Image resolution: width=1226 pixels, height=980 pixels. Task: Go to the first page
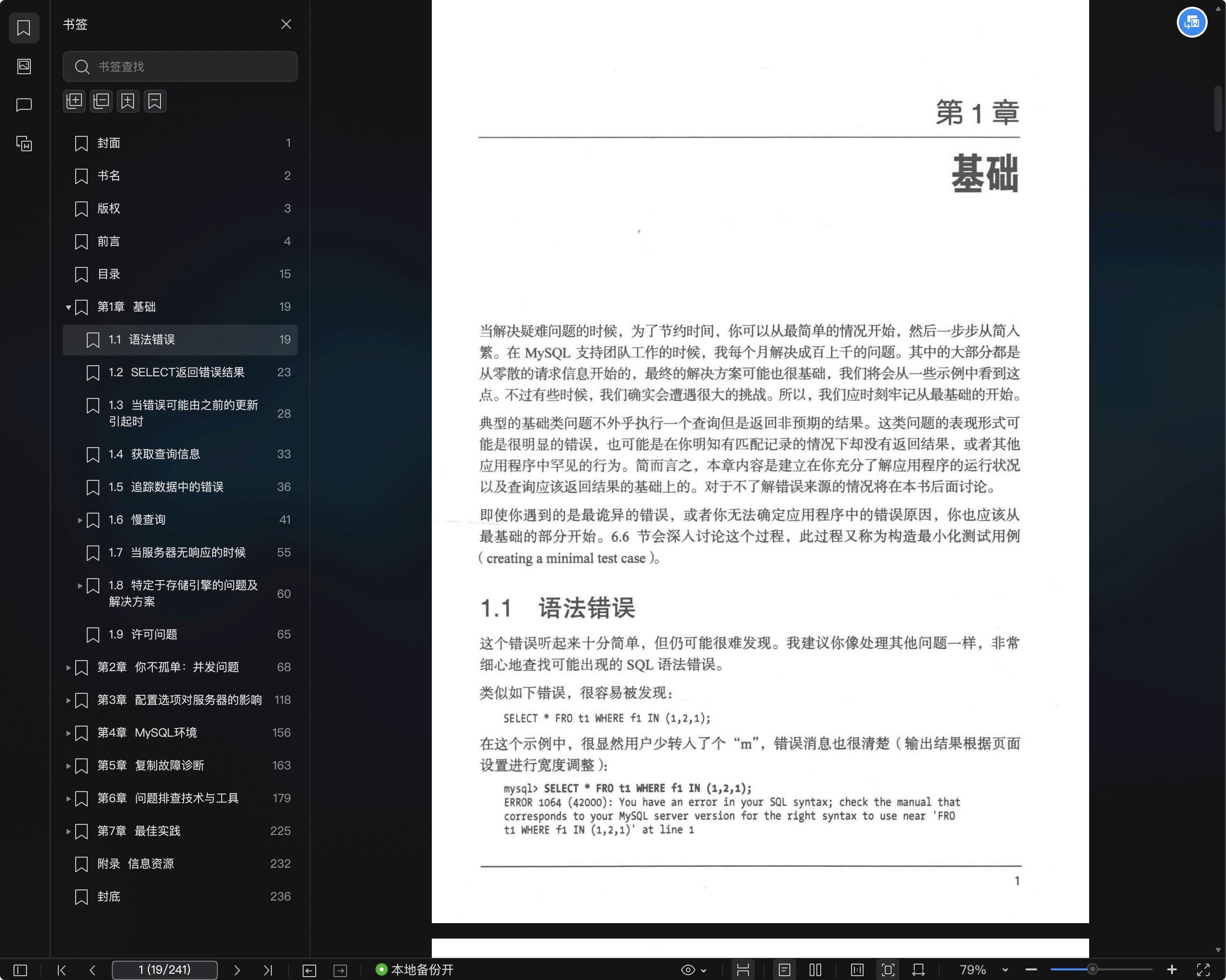(x=62, y=970)
